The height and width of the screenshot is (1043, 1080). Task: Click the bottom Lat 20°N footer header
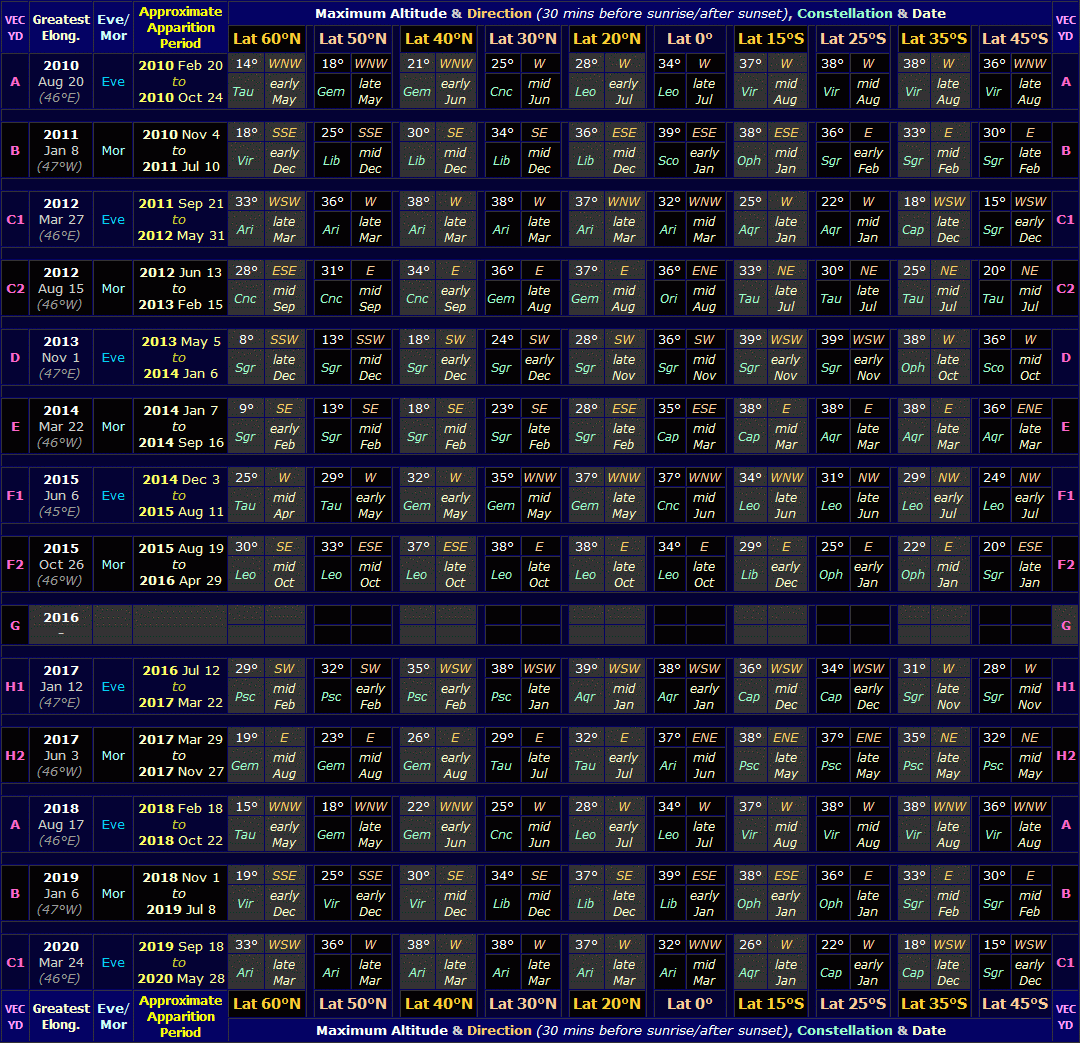[609, 1004]
